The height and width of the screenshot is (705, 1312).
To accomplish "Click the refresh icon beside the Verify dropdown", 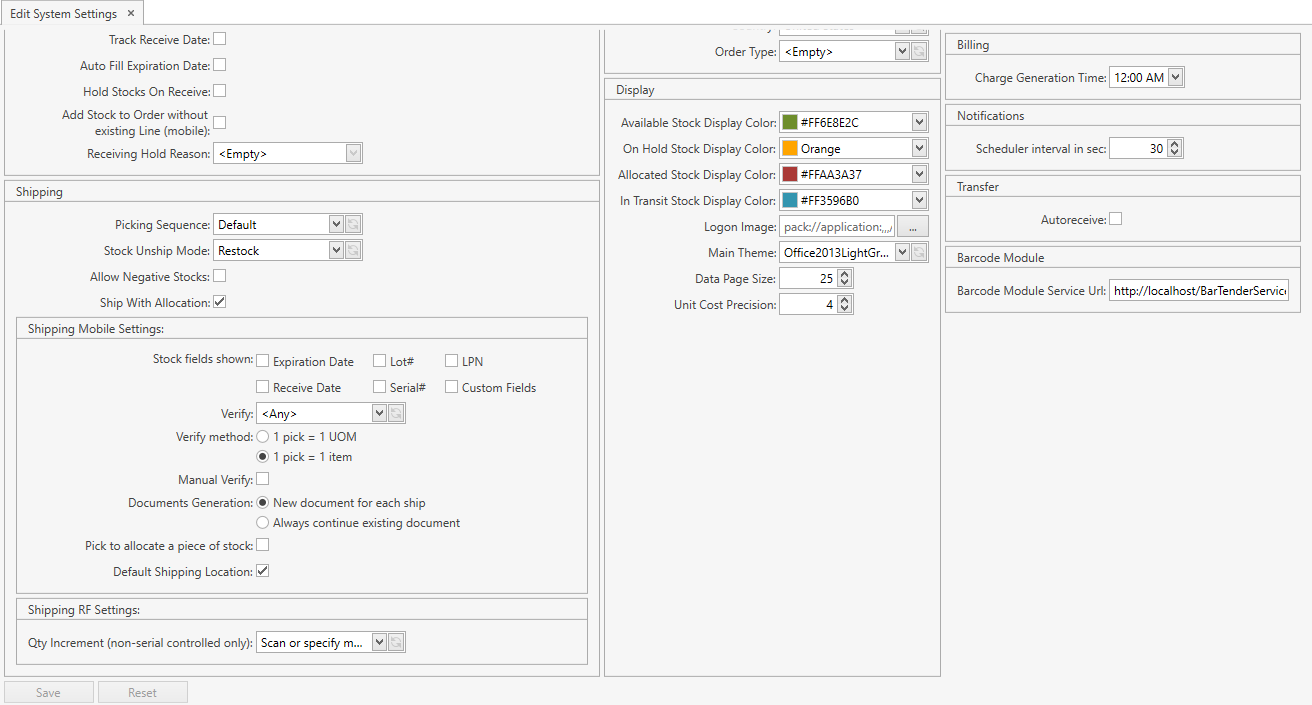I will (396, 412).
